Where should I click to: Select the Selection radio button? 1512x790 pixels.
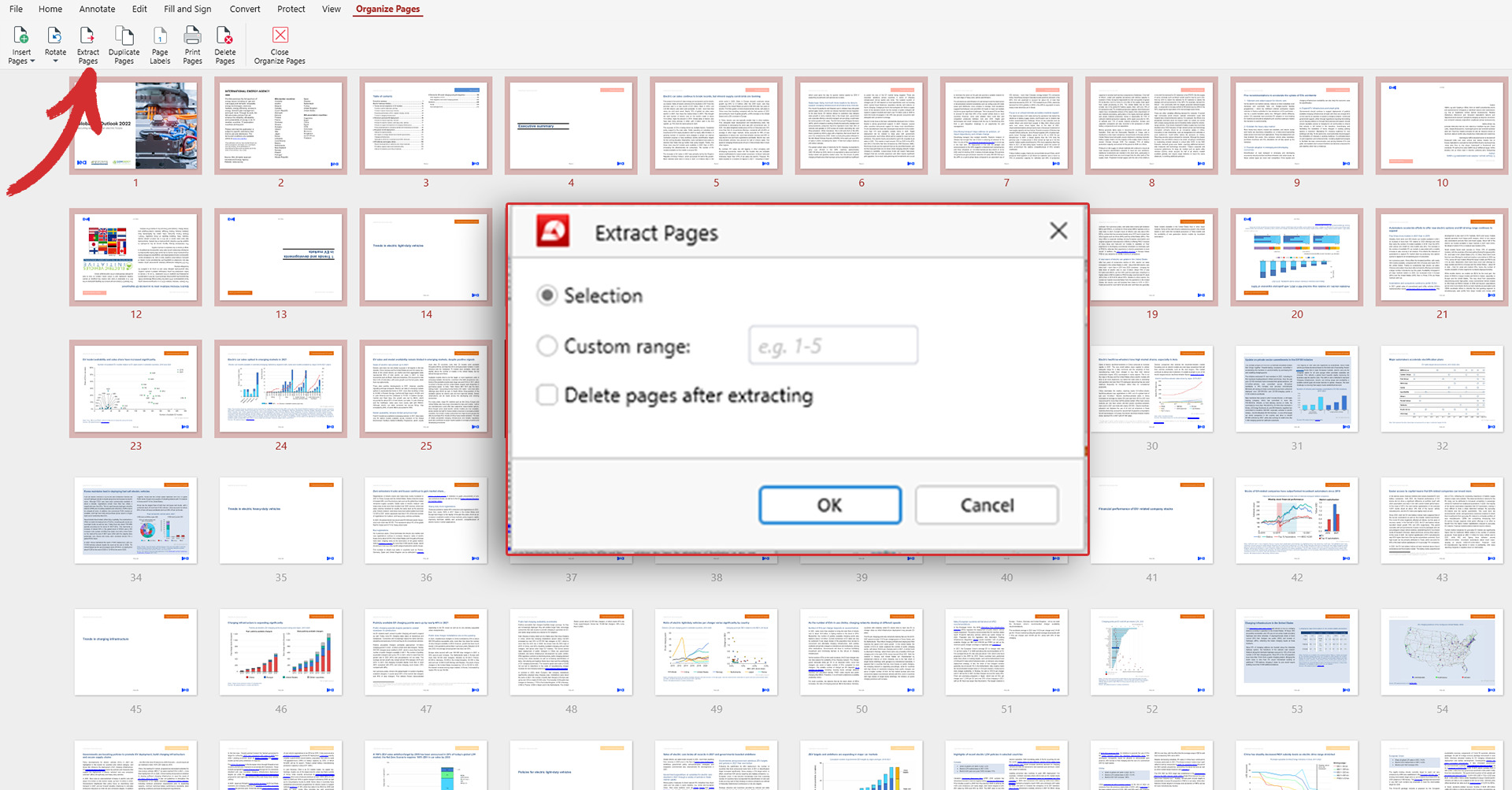(x=547, y=295)
